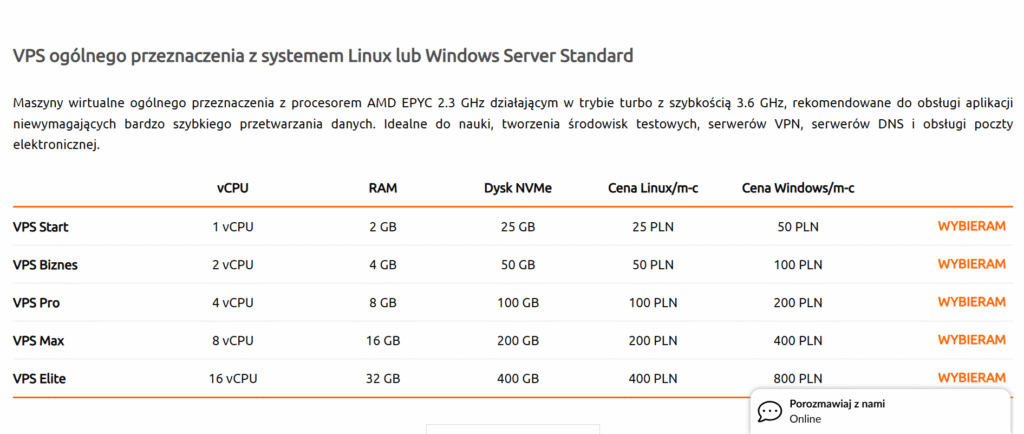The width and height of the screenshot is (1024, 434).
Task: Select WYBIERAM for VPS Biznes plan
Action: 971,264
